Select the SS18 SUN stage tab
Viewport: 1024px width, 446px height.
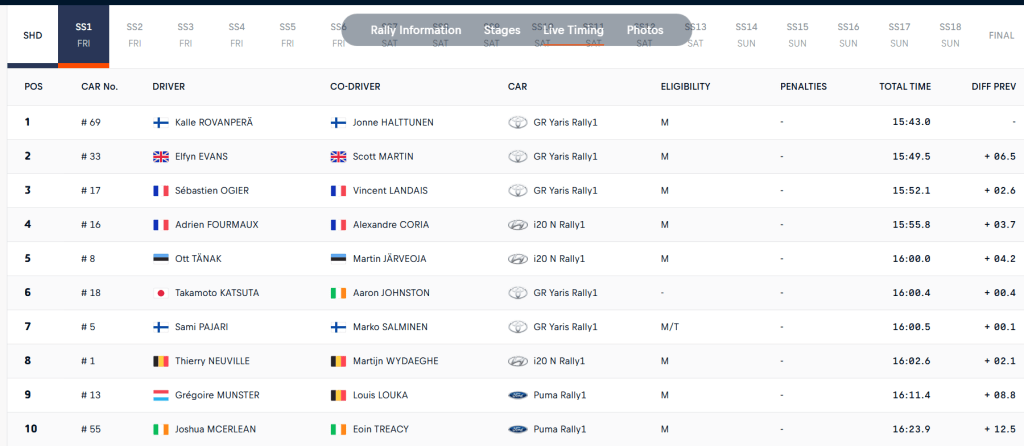click(x=950, y=35)
